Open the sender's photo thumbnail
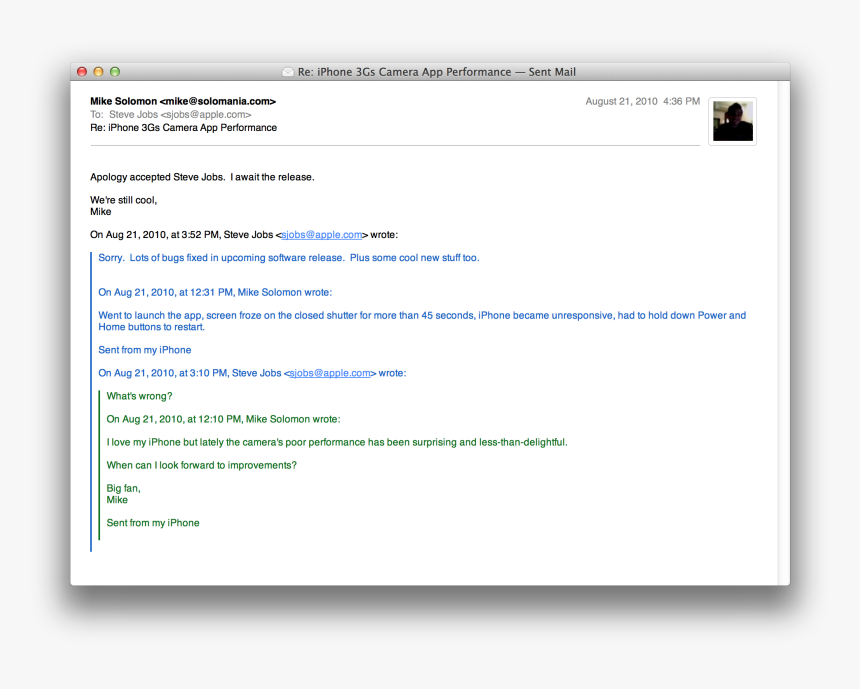The width and height of the screenshot is (860, 689). (x=732, y=122)
